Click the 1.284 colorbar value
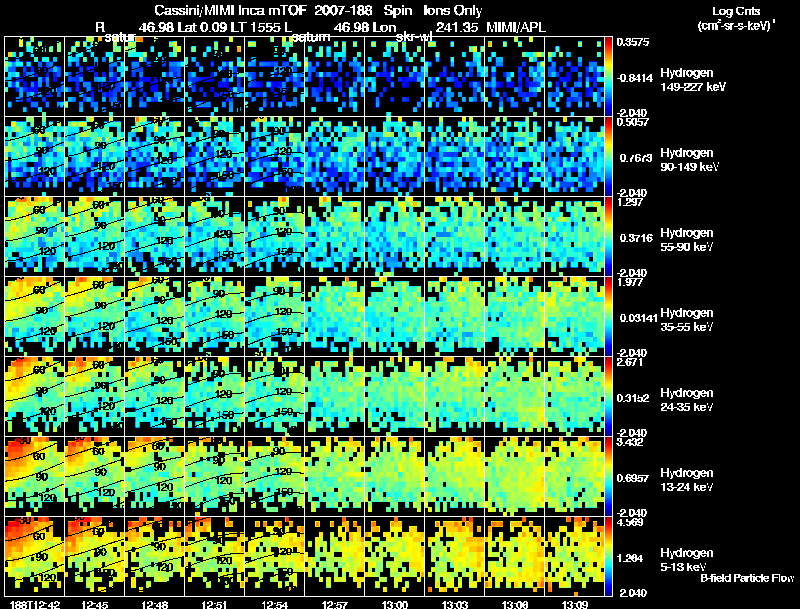This screenshot has height=609, width=800. click(x=631, y=558)
